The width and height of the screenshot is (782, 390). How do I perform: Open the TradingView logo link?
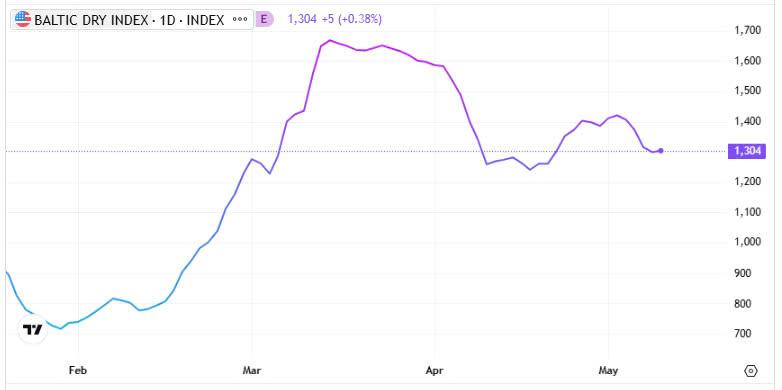pyautogui.click(x=33, y=329)
